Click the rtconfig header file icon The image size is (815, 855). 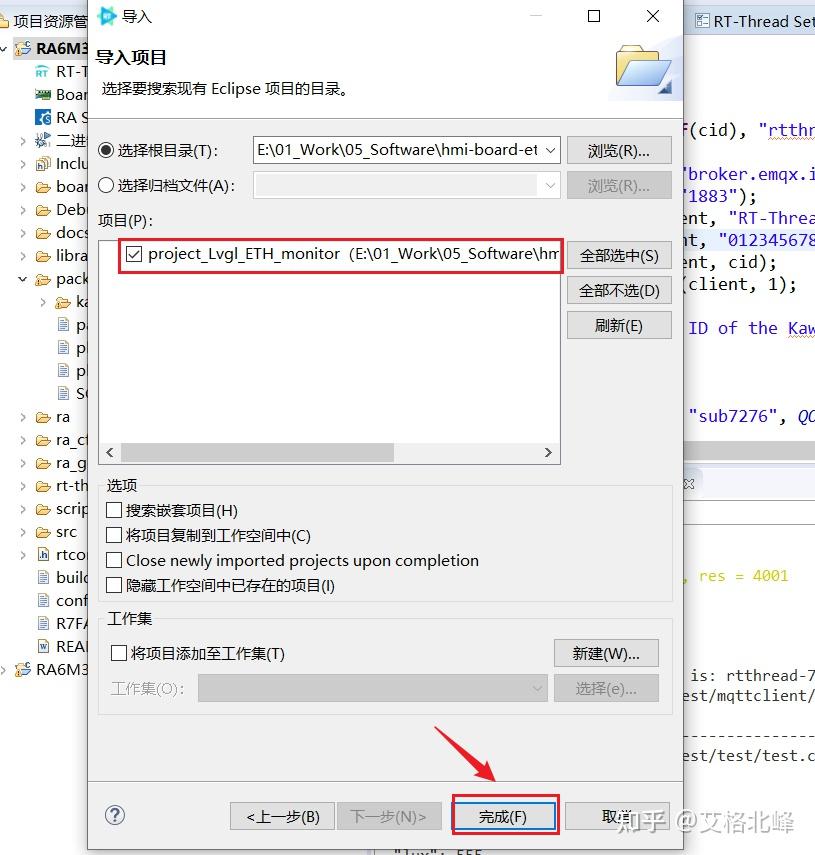tap(43, 555)
